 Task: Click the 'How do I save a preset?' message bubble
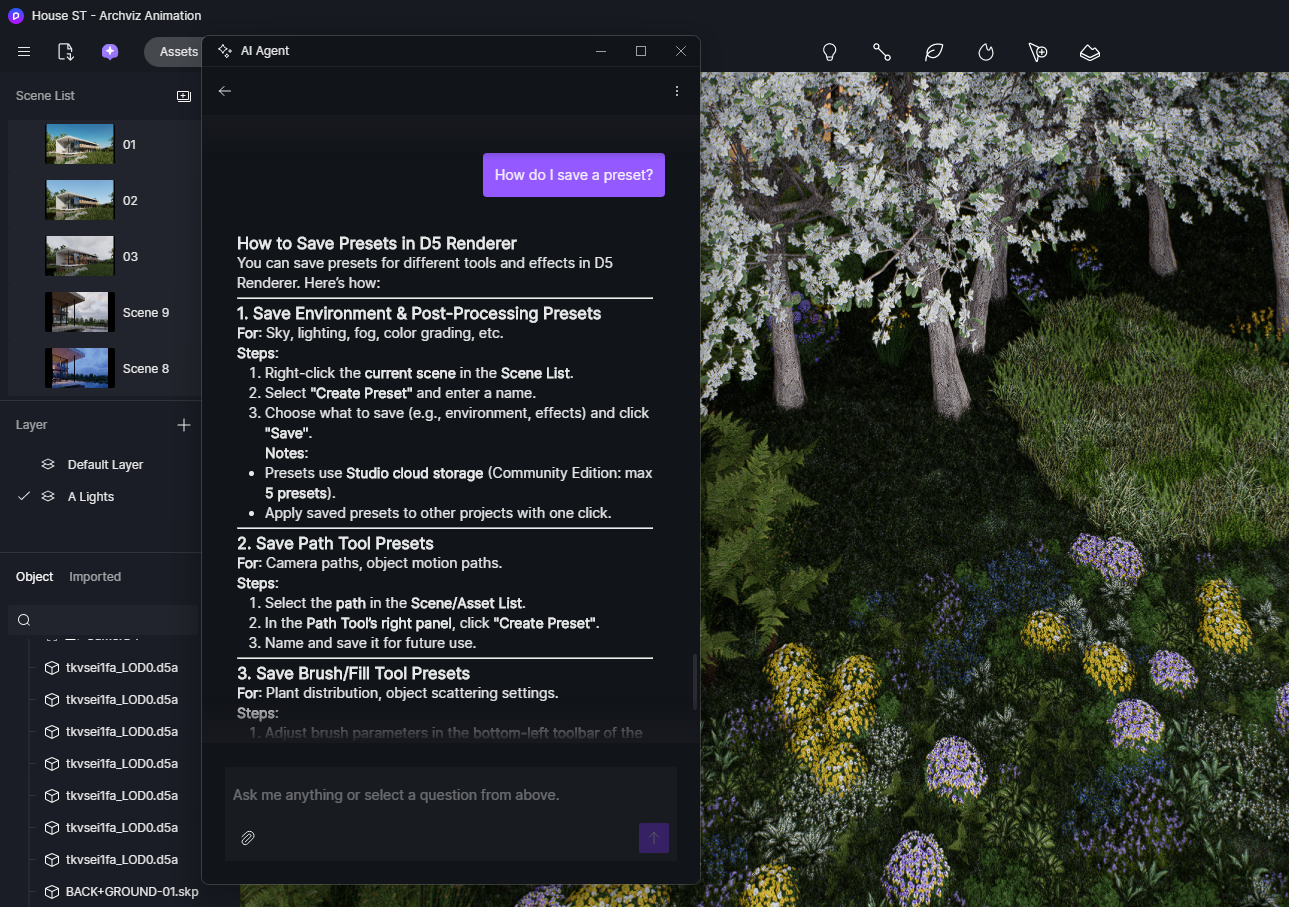point(574,175)
